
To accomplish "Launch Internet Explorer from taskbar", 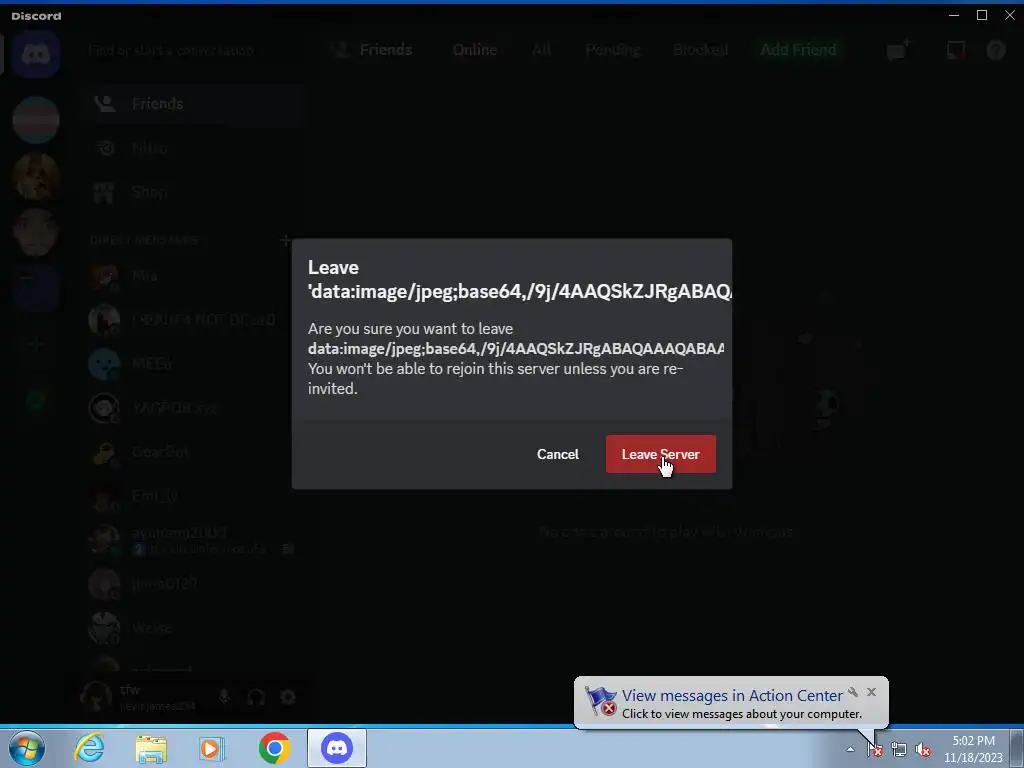I will tap(89, 748).
